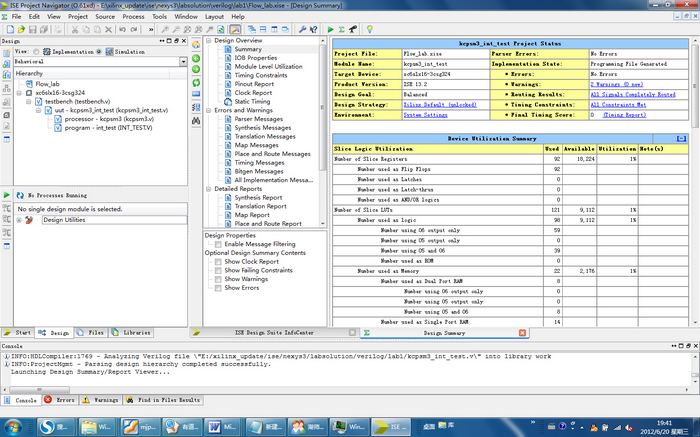This screenshot has width=700, height=437.
Task: Click the Save toolbar icon
Action: pyautogui.click(x=32, y=29)
